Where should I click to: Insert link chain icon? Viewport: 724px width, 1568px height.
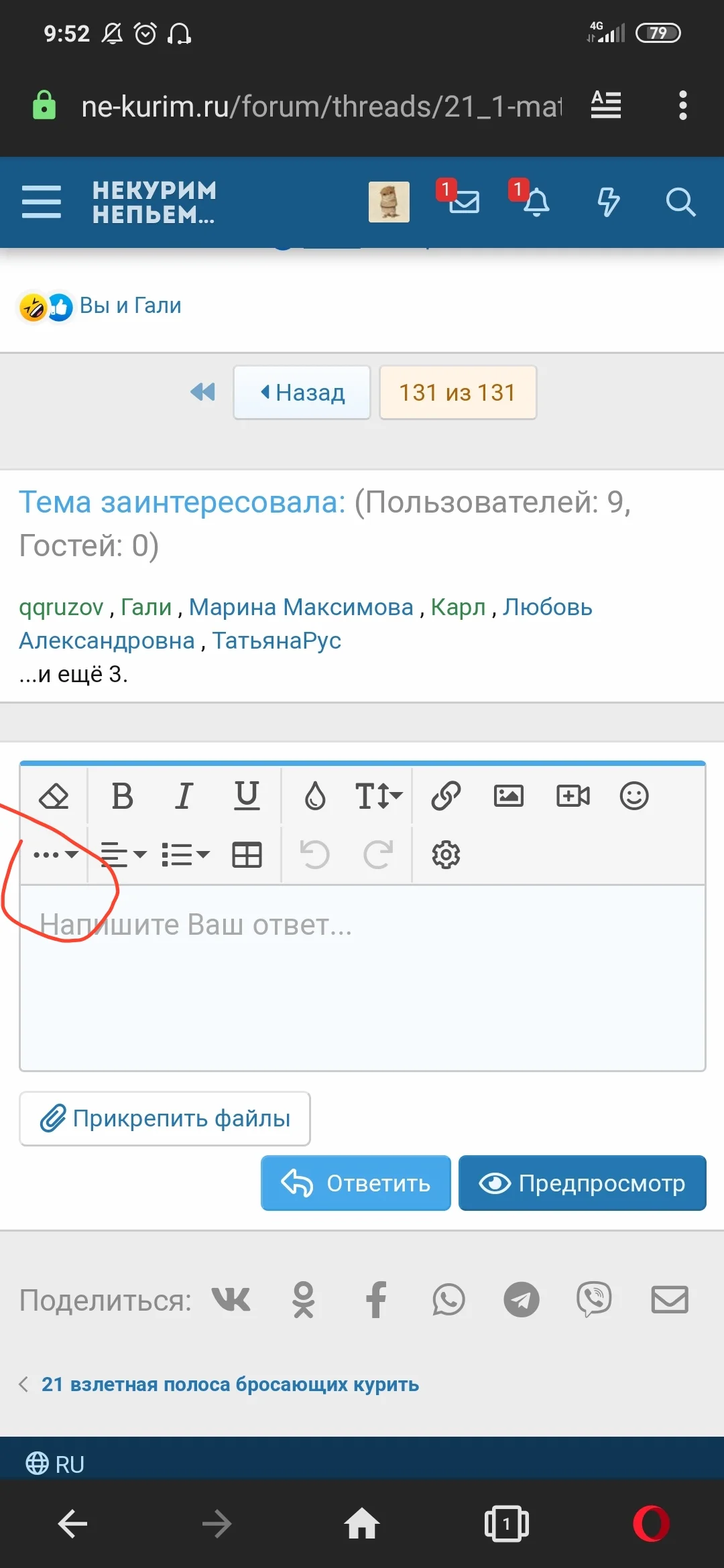[x=446, y=796]
